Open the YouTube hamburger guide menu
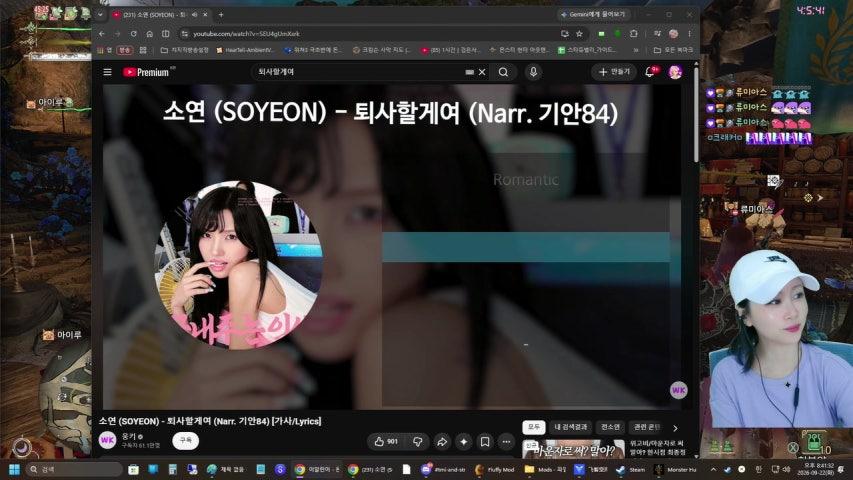 [x=108, y=72]
